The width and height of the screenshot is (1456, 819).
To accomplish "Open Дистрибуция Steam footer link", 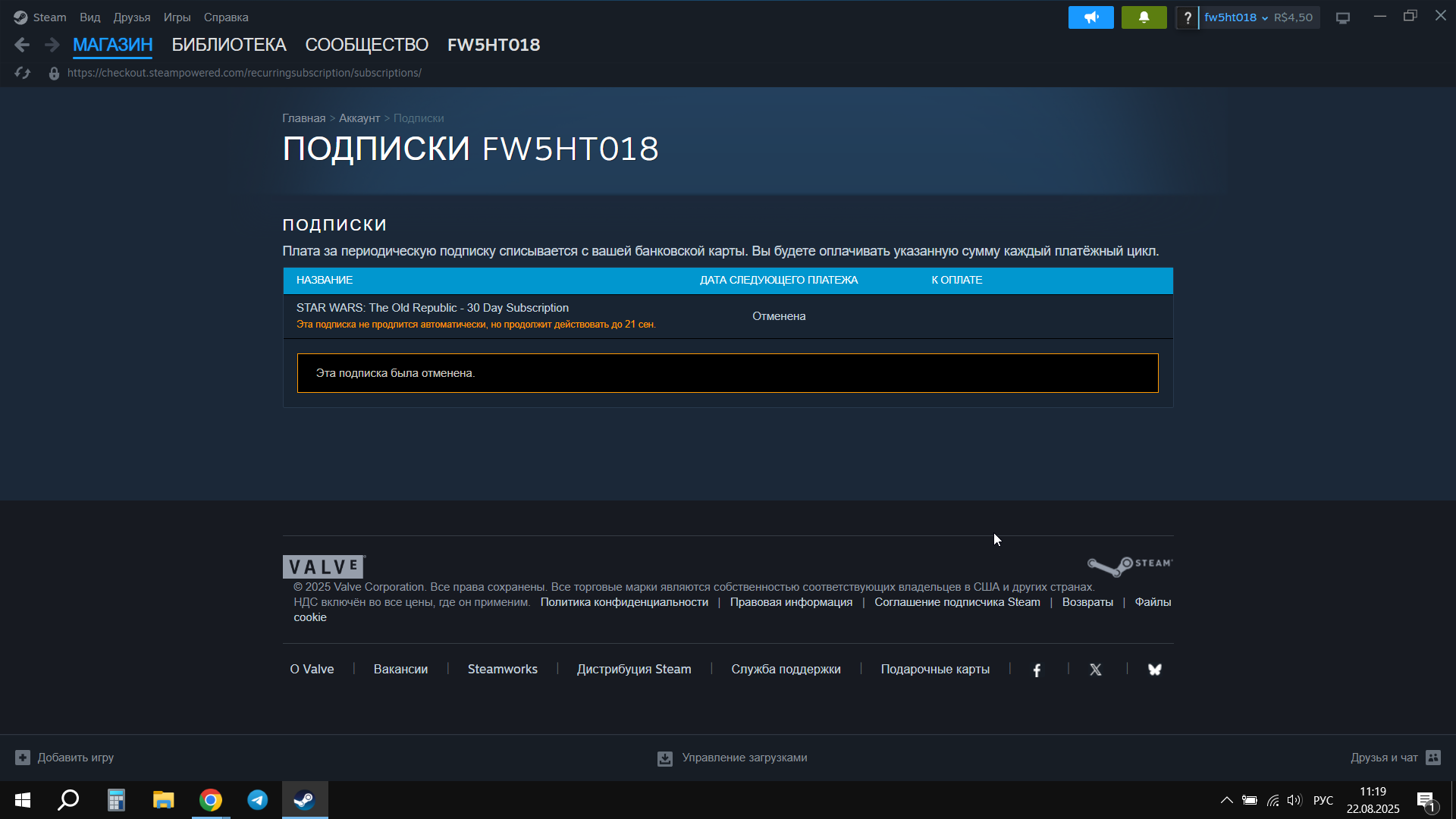I will tap(634, 670).
